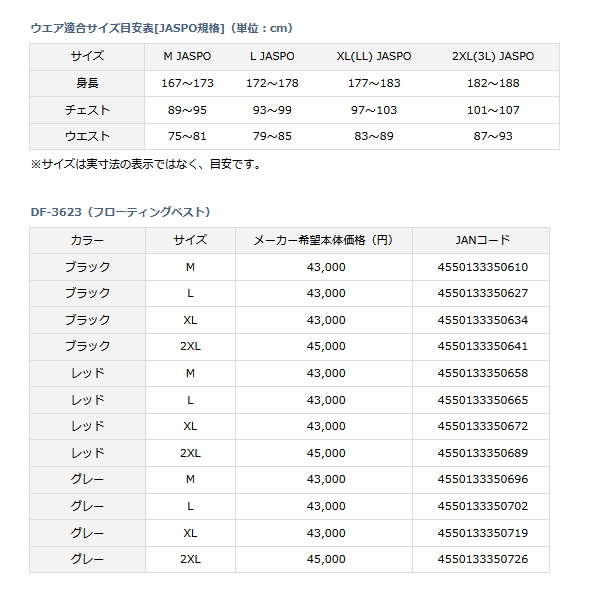Click the height value 167～173
The height and width of the screenshot is (600, 600).
click(187, 83)
